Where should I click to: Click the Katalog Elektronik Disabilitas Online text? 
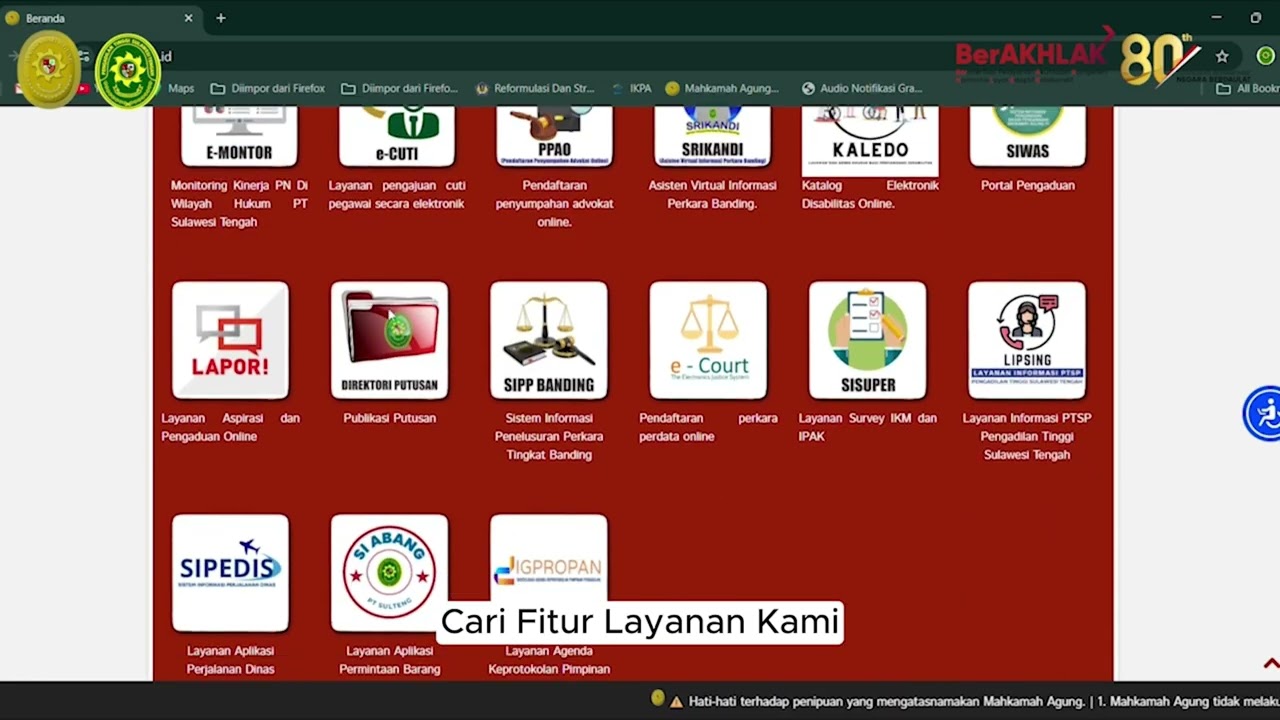[x=870, y=194]
